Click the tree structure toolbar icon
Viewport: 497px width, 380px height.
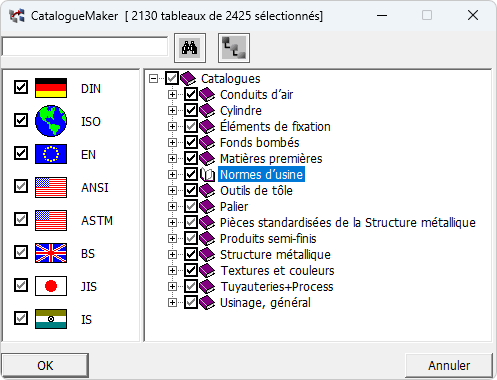234,48
